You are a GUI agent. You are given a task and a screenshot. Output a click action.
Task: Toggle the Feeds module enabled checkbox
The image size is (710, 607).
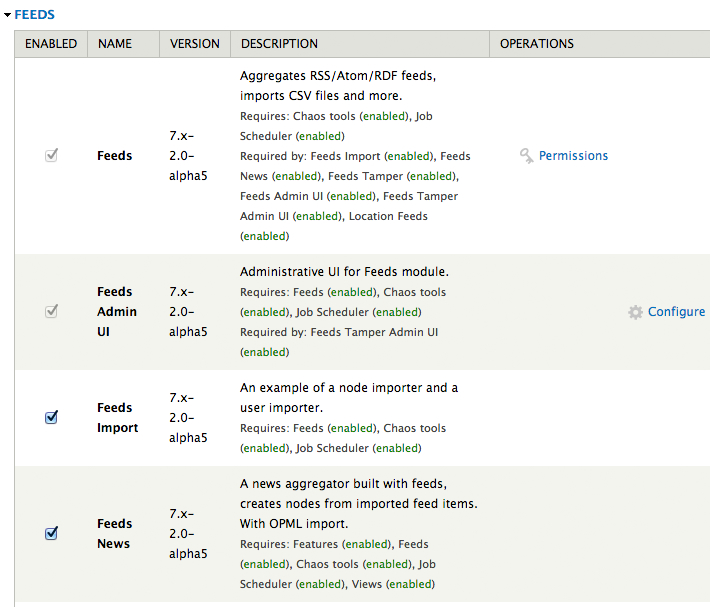coord(51,156)
